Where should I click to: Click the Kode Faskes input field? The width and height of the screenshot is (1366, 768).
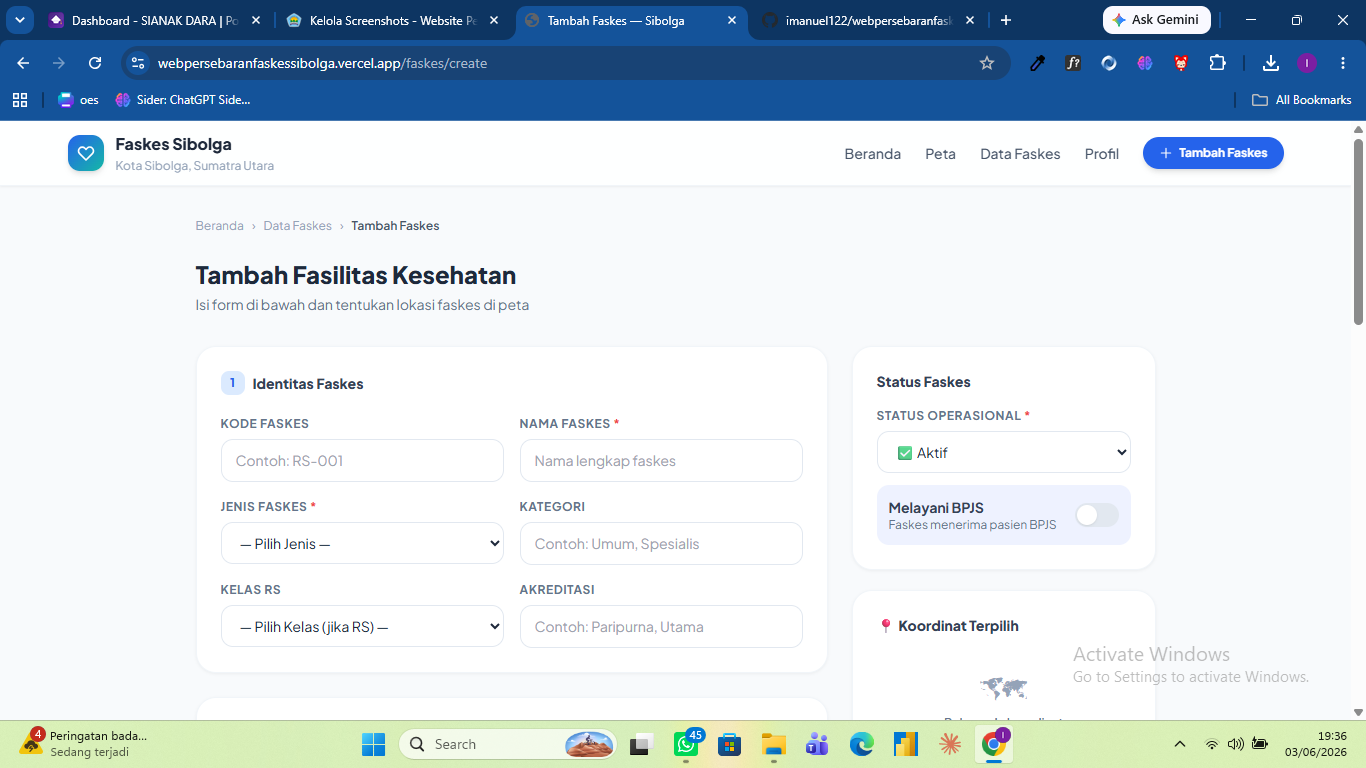click(x=362, y=461)
